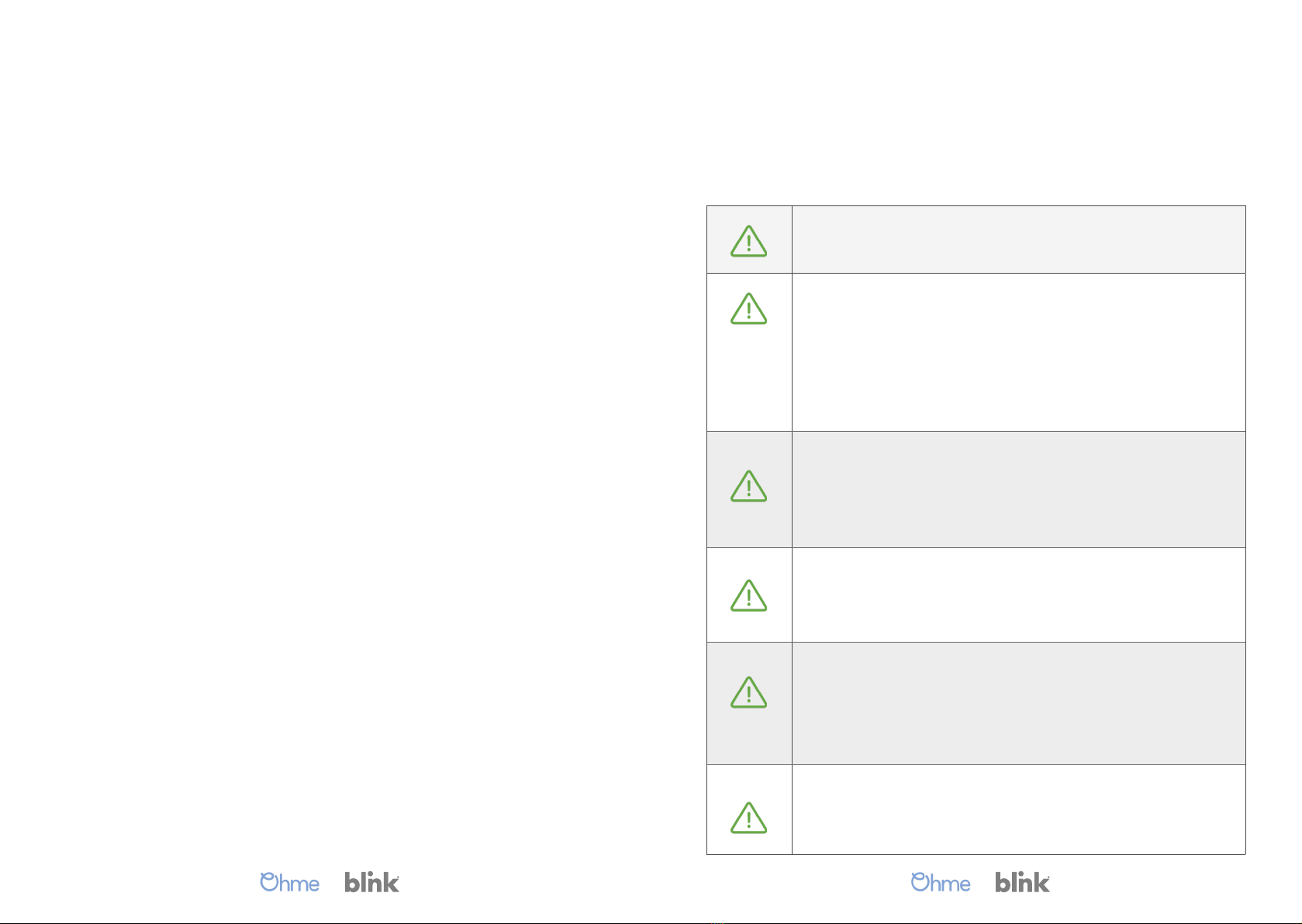Select the last row's green warning triangle
Viewport: 1302px width, 924px height.
tap(748, 818)
